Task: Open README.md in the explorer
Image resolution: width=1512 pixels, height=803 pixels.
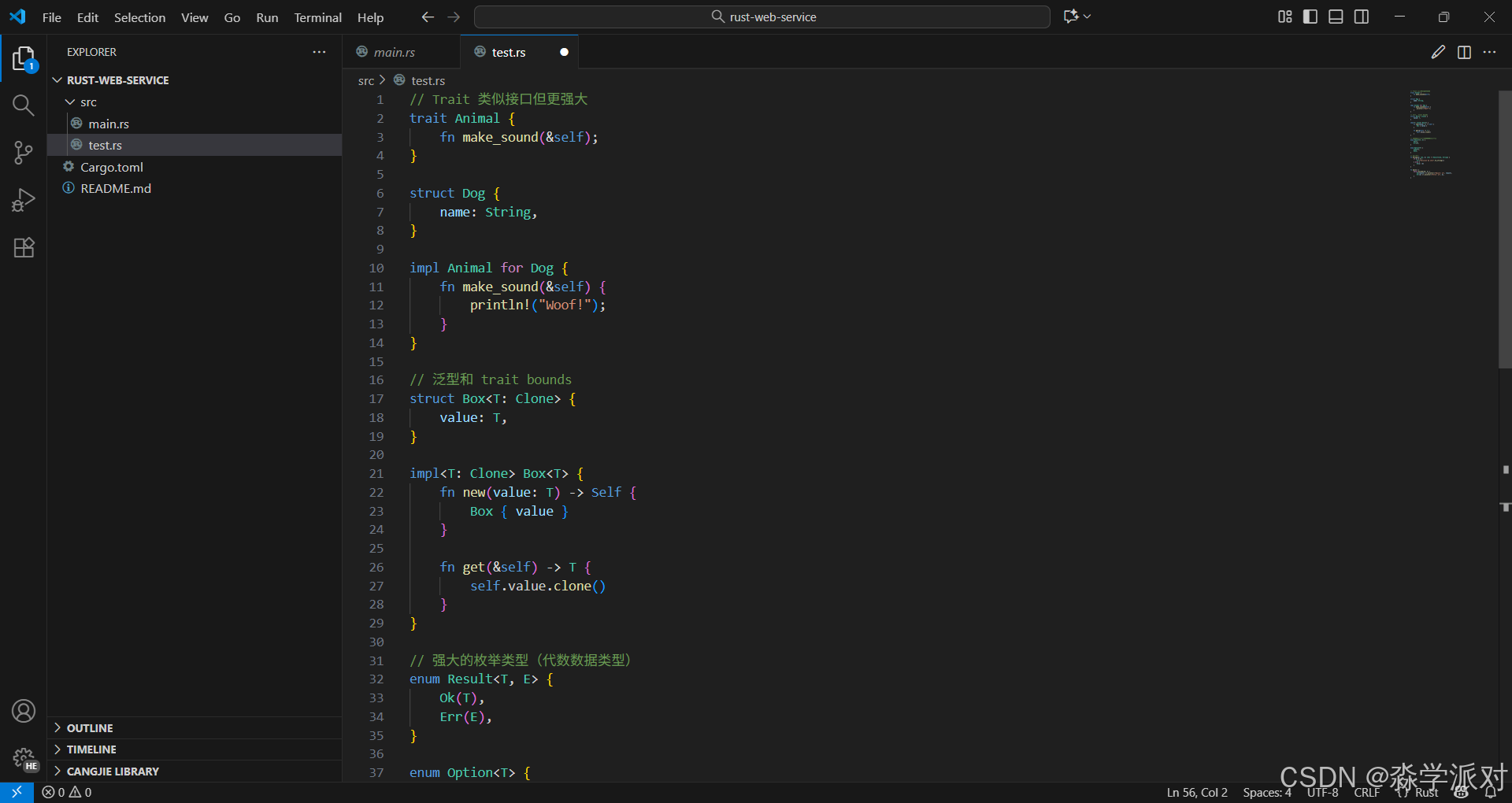Action: pyautogui.click(x=195, y=188)
